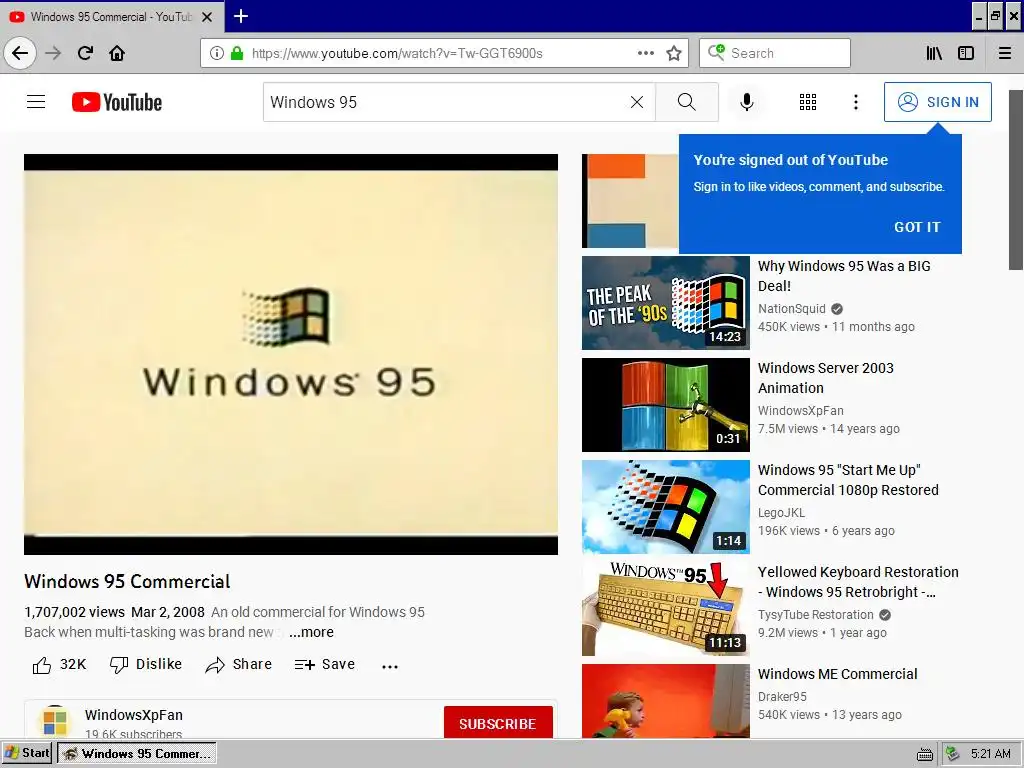The height and width of the screenshot is (768, 1024).
Task: Open the Yellowed Keyboard Restoration title
Action: (x=857, y=581)
